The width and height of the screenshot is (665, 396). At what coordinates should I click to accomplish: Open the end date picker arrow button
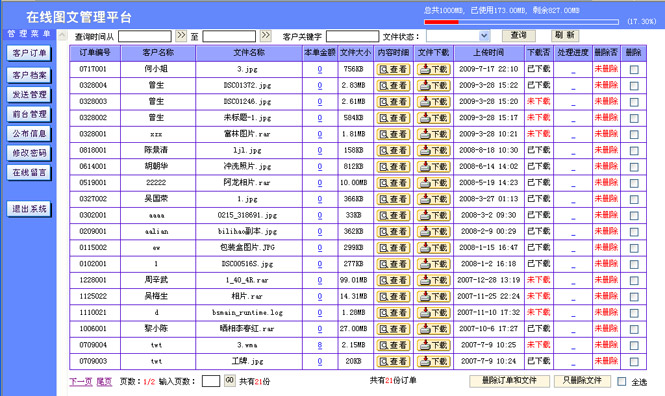click(266, 36)
